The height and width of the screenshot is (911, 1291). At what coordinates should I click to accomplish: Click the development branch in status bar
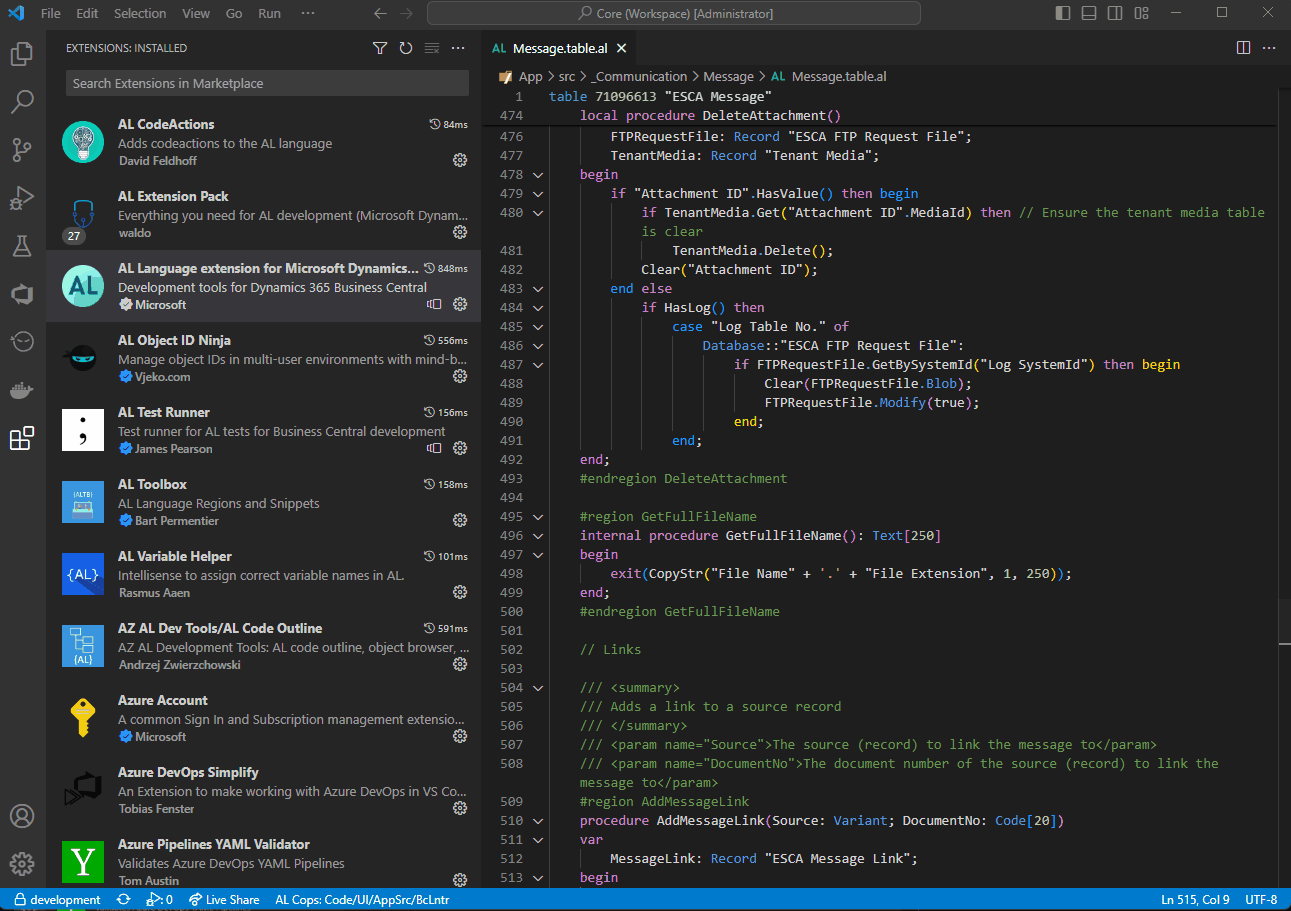(x=58, y=900)
